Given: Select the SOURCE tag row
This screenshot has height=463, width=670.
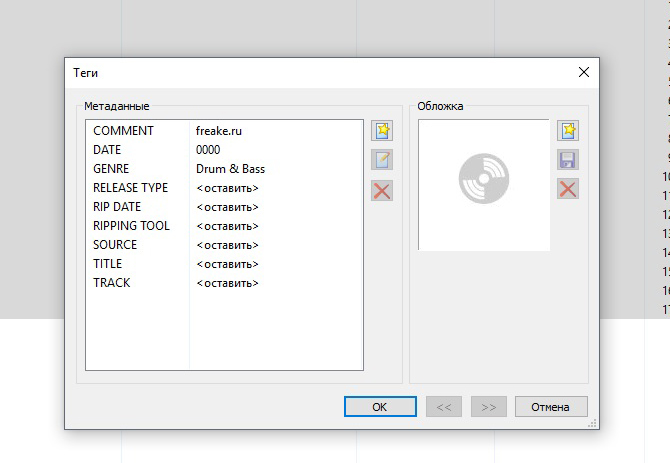Looking at the screenshot, I should point(224,245).
